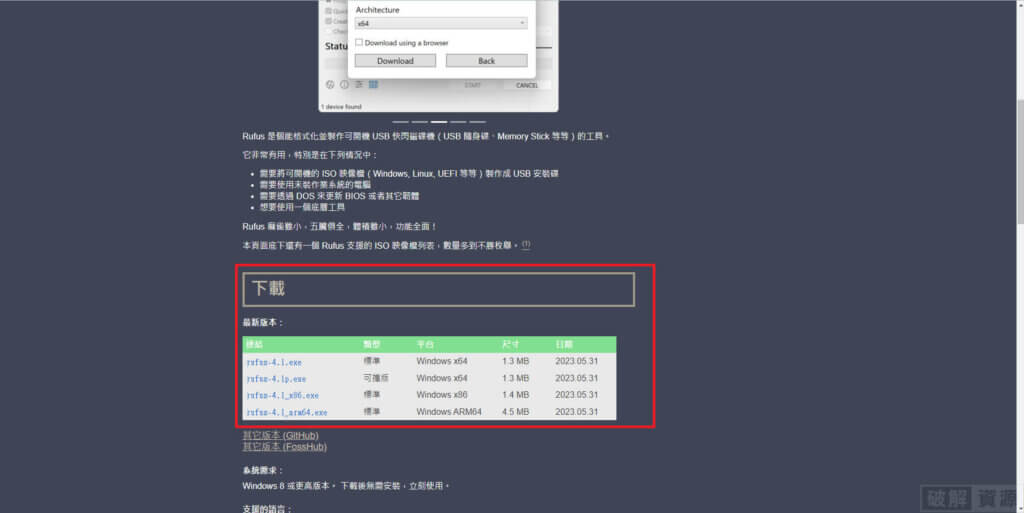The height and width of the screenshot is (513, 1024).
Task: Select the third (active) carousel indicator
Action: point(439,122)
